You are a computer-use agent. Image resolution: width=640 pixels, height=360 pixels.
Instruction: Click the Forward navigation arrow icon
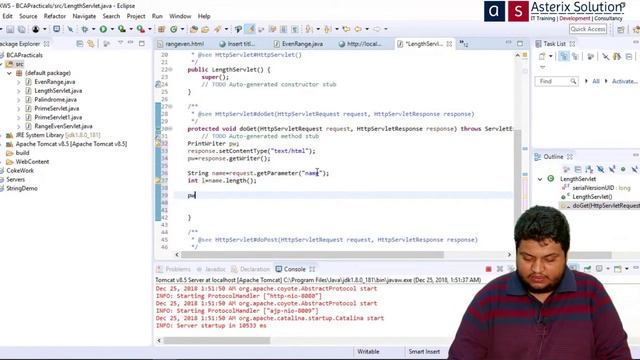click(377, 29)
